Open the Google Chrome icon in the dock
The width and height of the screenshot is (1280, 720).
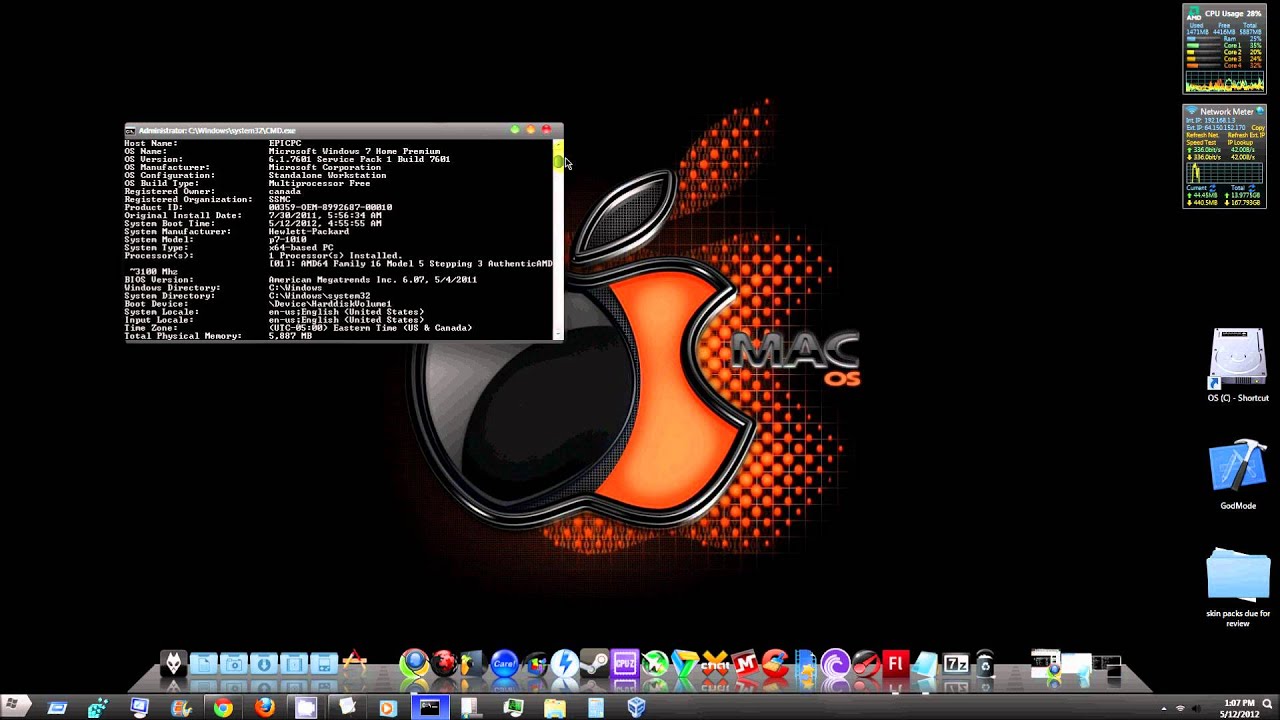click(x=414, y=663)
